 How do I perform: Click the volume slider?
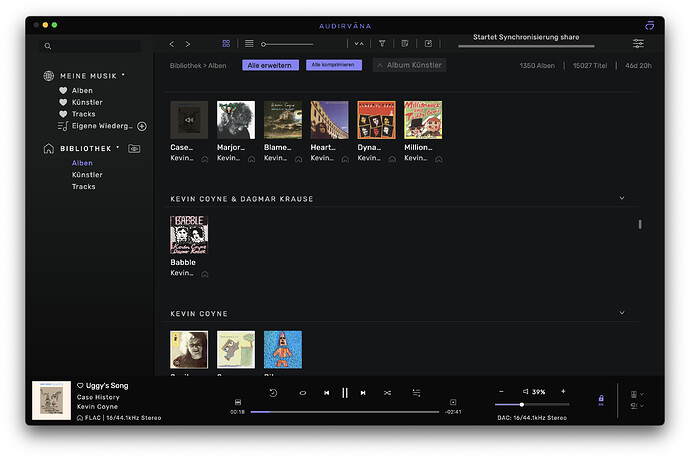[x=532, y=404]
